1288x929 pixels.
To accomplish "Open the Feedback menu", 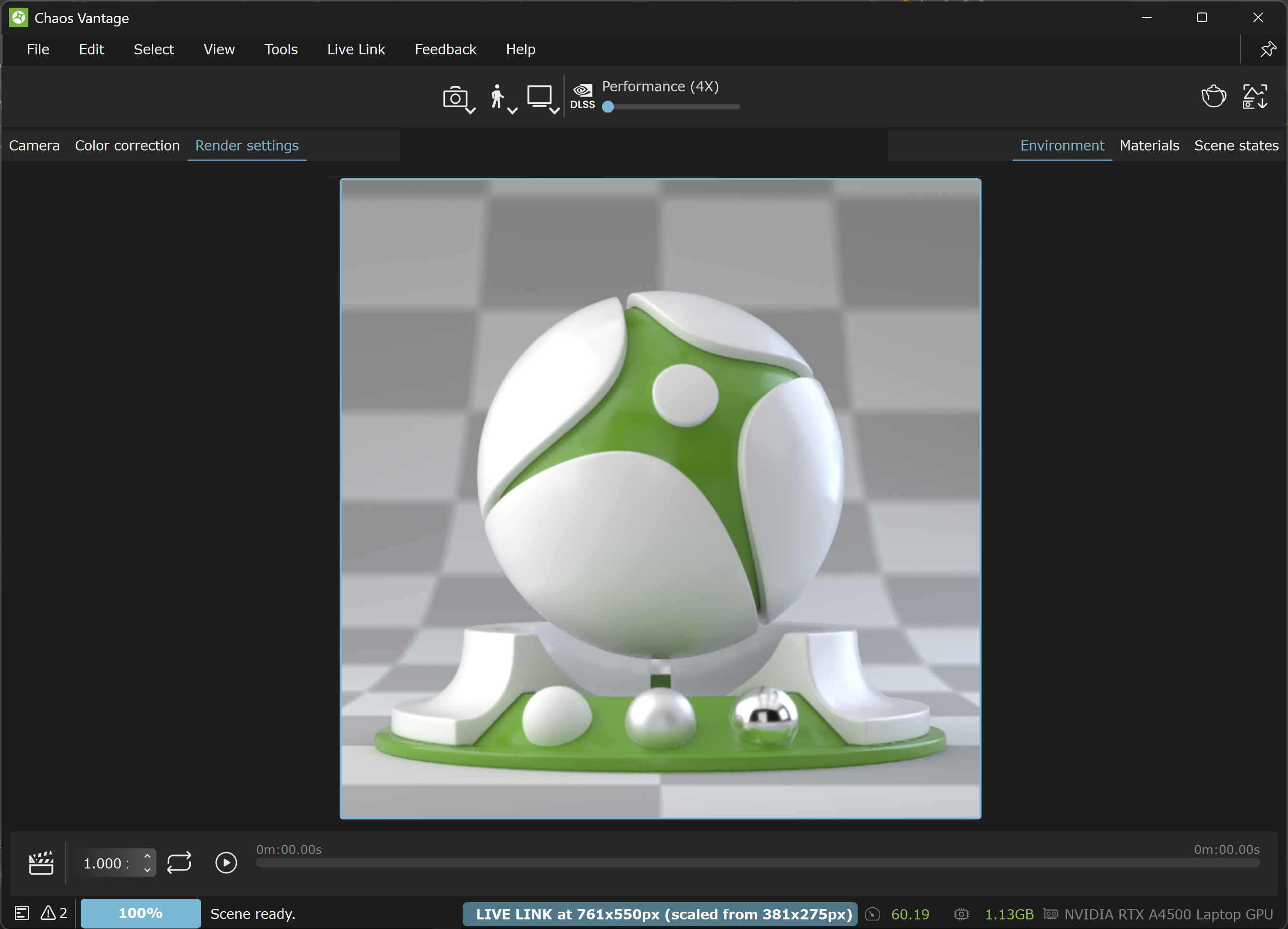I will [446, 50].
